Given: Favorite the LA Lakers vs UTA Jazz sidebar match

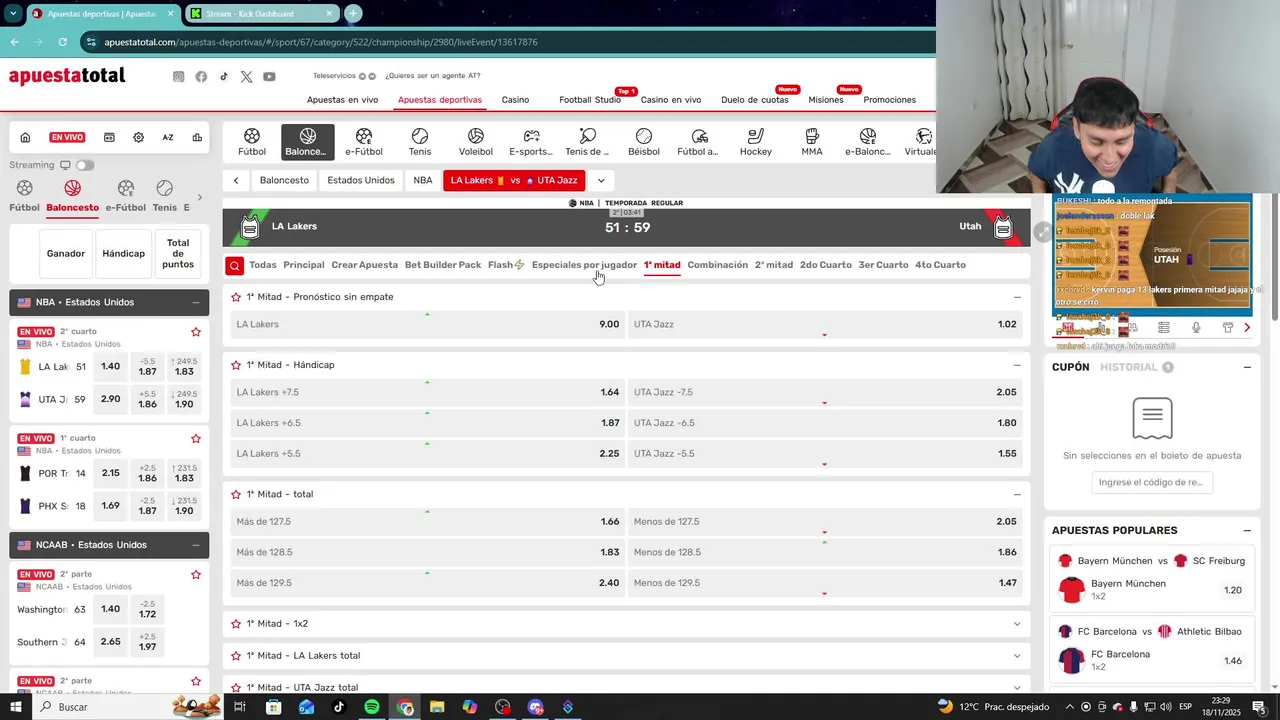Looking at the screenshot, I should coord(196,332).
